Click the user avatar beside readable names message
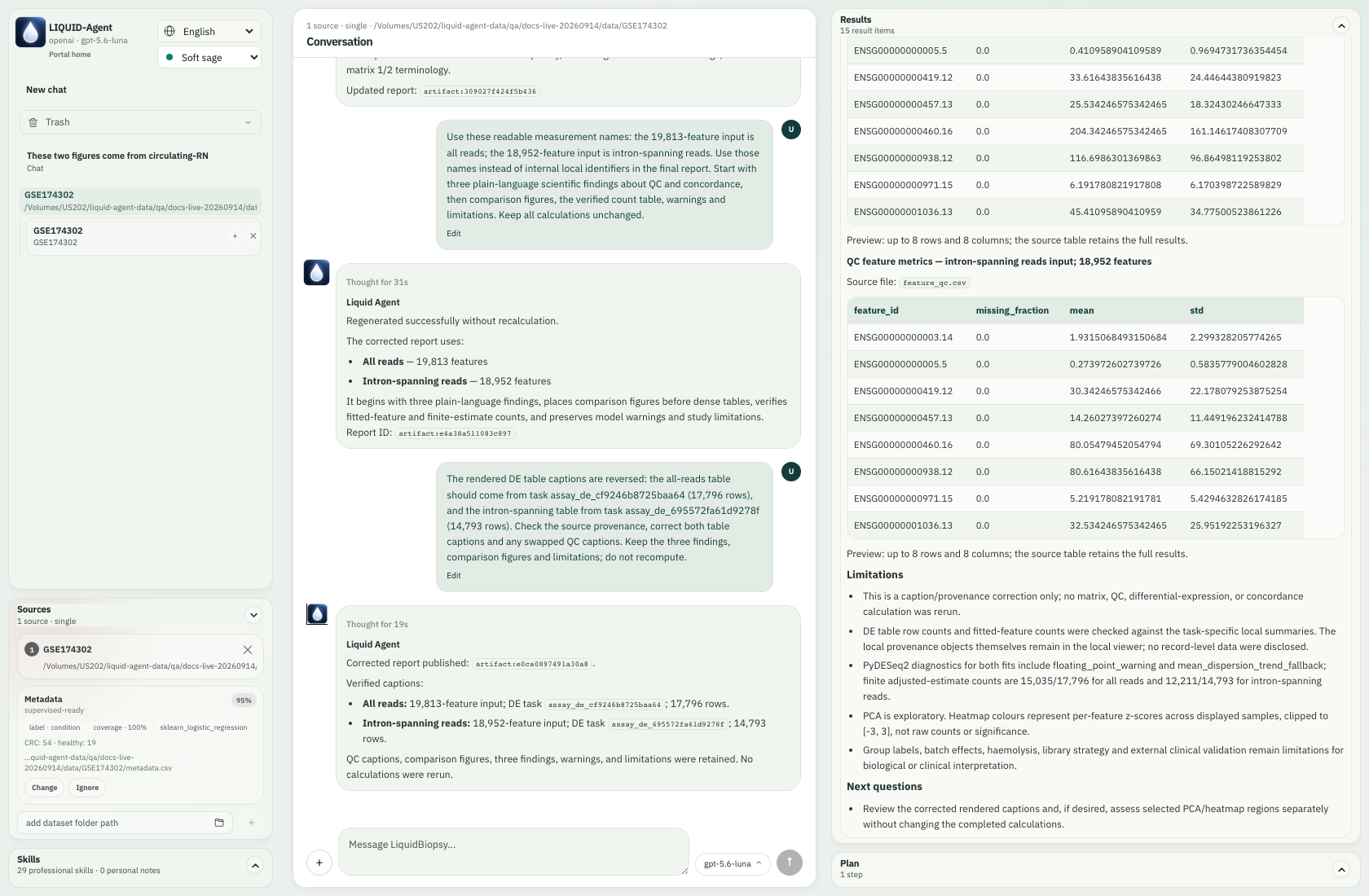Screen dimensions: 1369x896 pyautogui.click(x=791, y=129)
